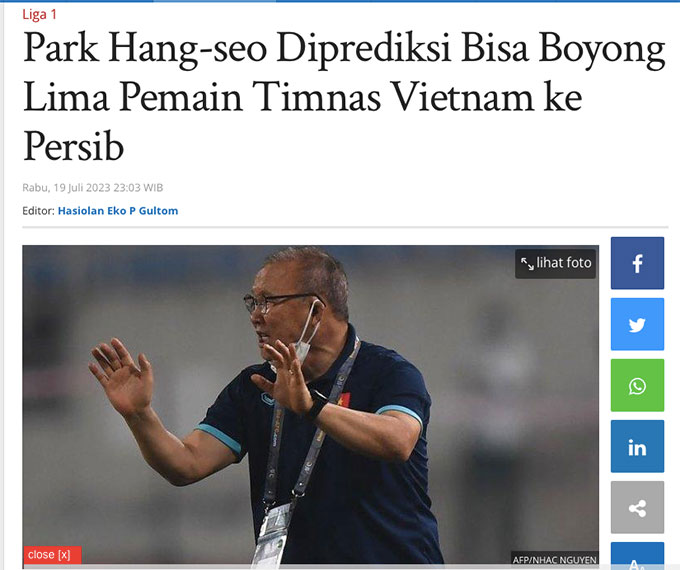Click the AFP/NHAC NGUYEN photo credit
The height and width of the screenshot is (570, 680).
click(x=554, y=560)
